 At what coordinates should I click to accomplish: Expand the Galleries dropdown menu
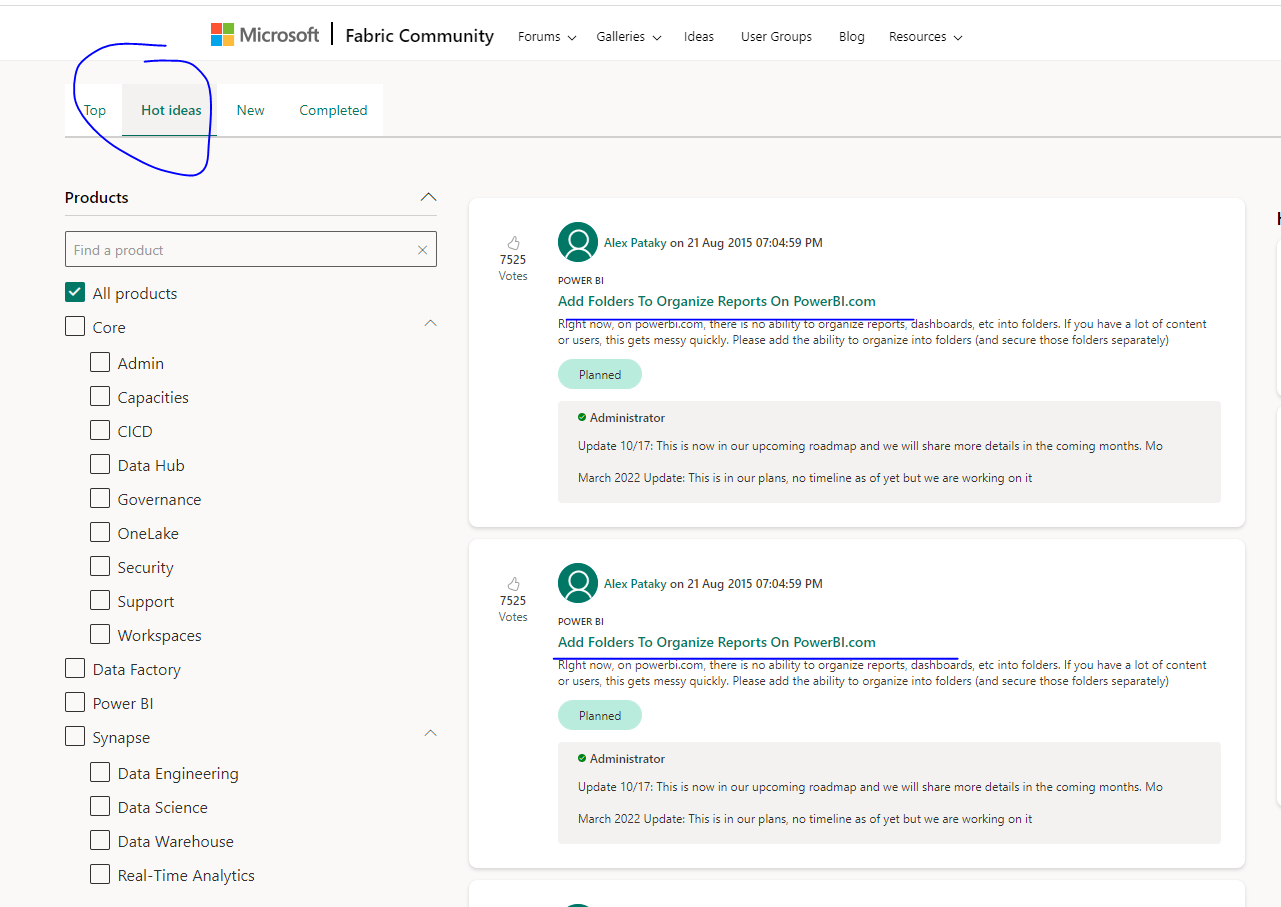pos(629,37)
